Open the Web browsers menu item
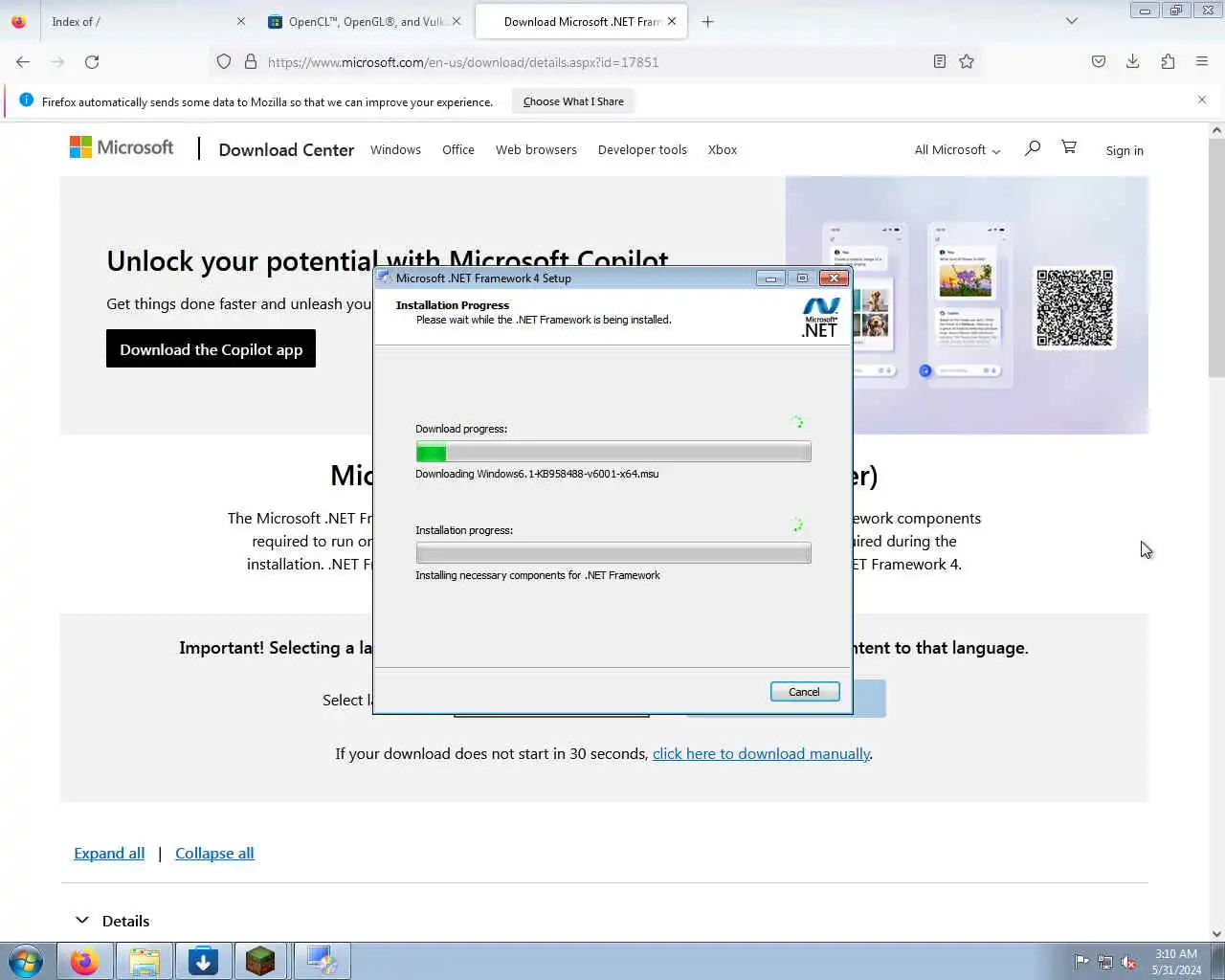The width and height of the screenshot is (1225, 980). click(x=536, y=150)
